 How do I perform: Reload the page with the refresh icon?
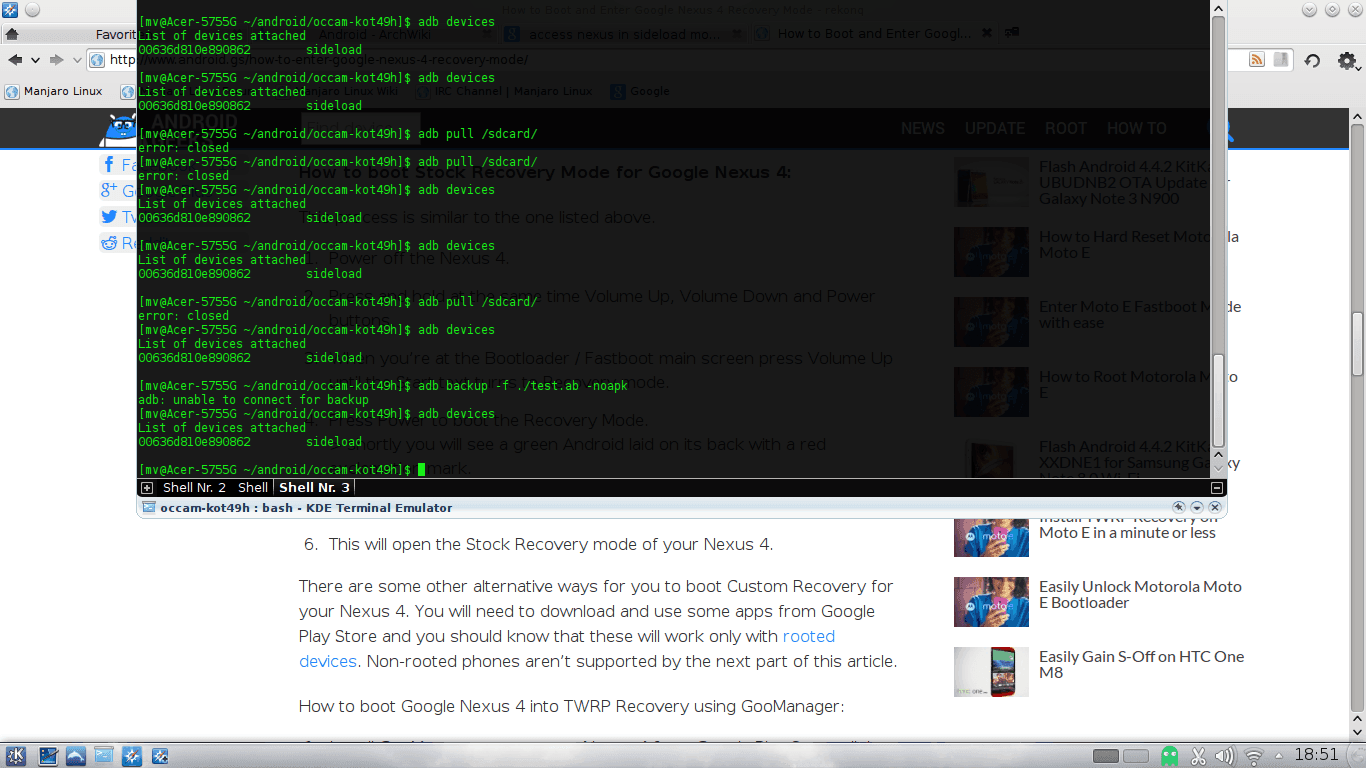point(1313,61)
